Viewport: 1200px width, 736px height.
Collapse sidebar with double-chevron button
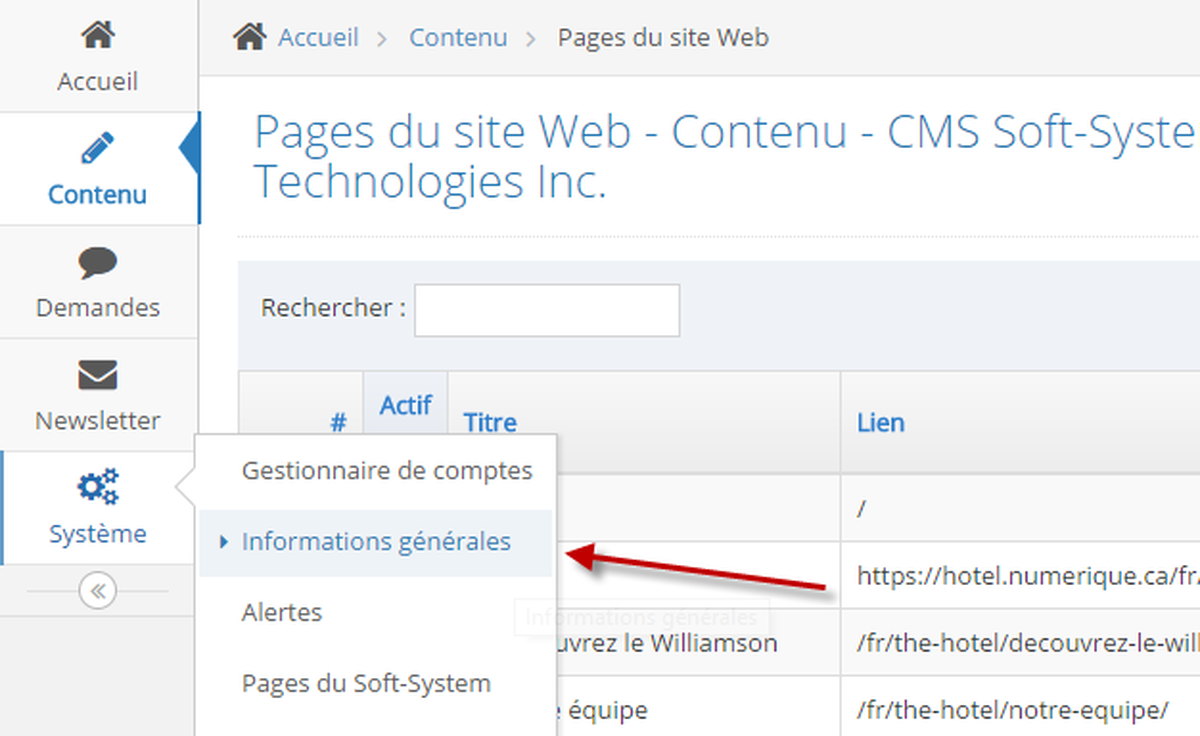97,591
